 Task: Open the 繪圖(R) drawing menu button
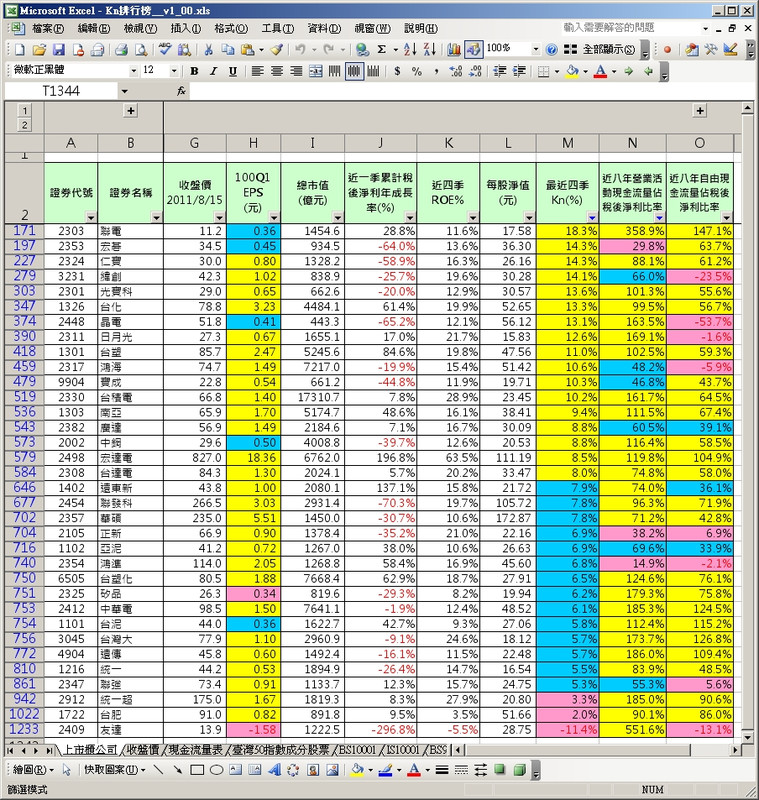[33, 770]
